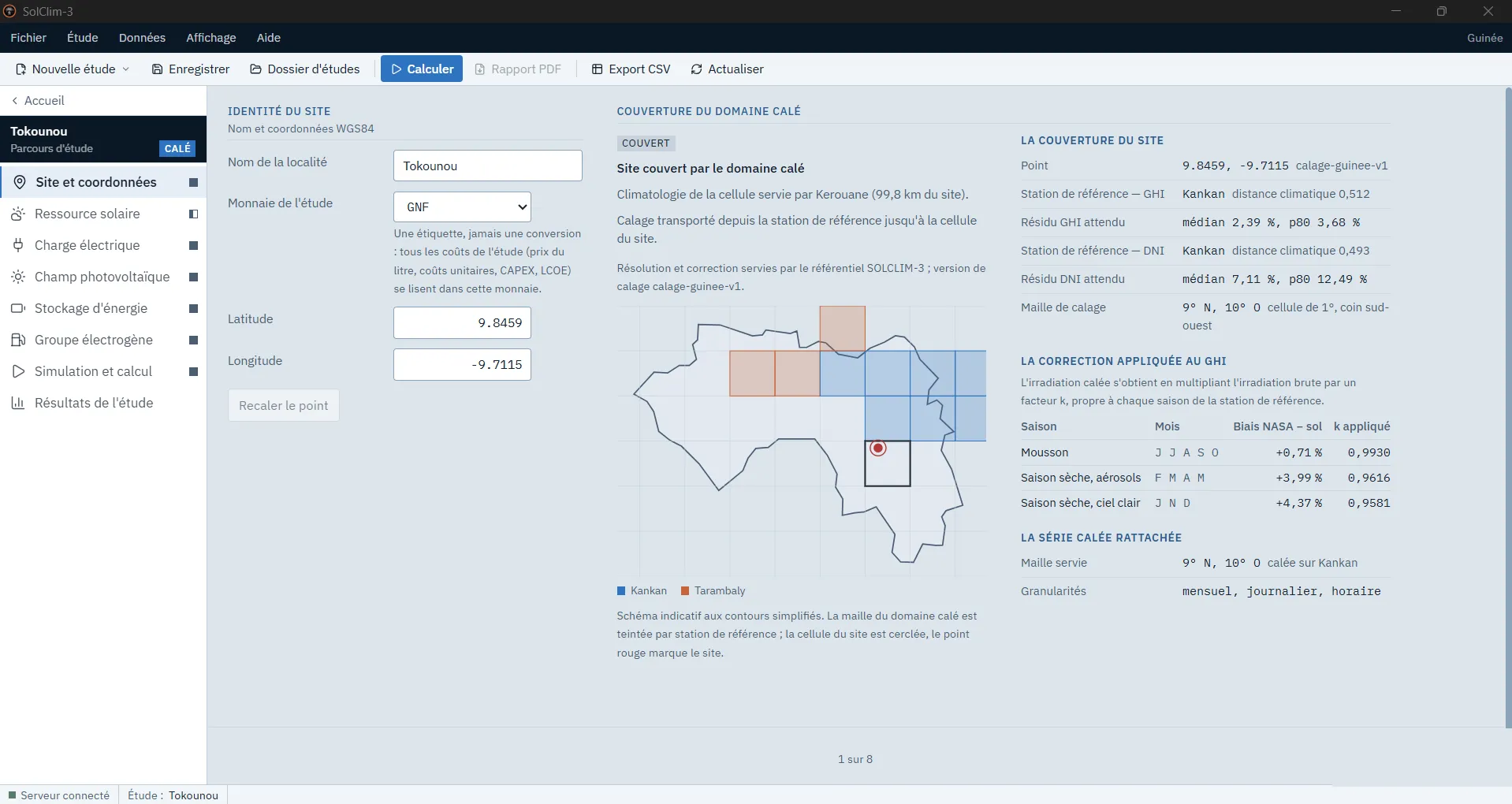Click the fuel pump icon for Groupe électrogène
The height and width of the screenshot is (804, 1512).
18,340
